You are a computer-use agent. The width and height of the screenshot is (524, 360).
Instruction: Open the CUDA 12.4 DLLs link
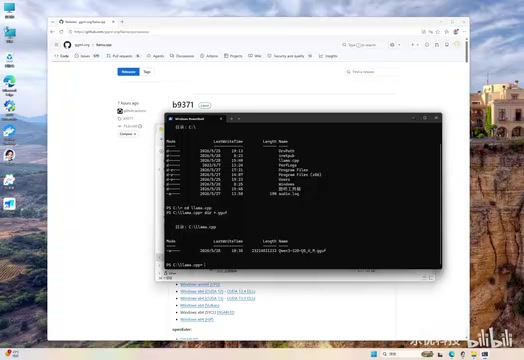(241, 291)
